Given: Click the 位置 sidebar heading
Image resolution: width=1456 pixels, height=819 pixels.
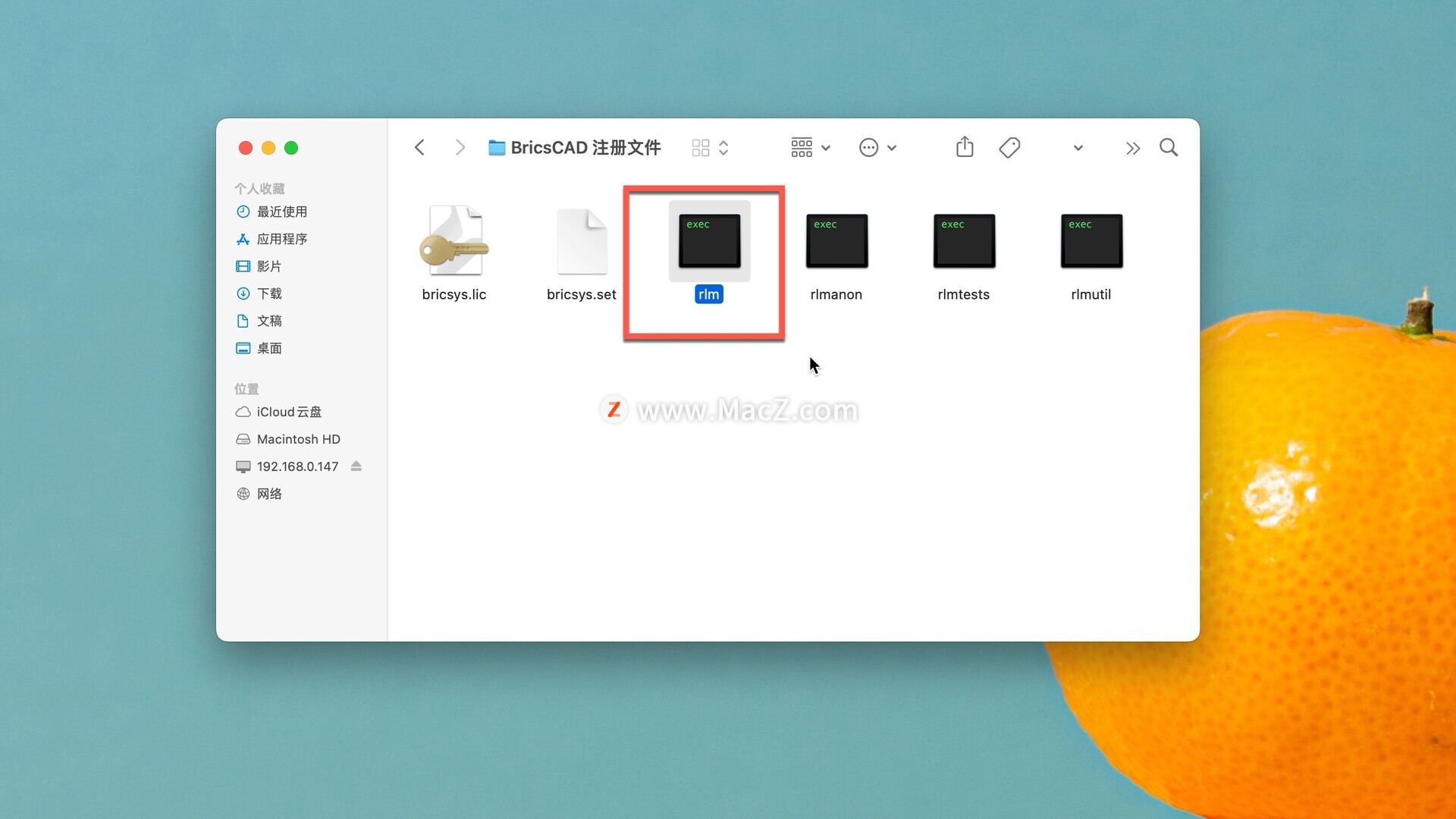Looking at the screenshot, I should (246, 388).
